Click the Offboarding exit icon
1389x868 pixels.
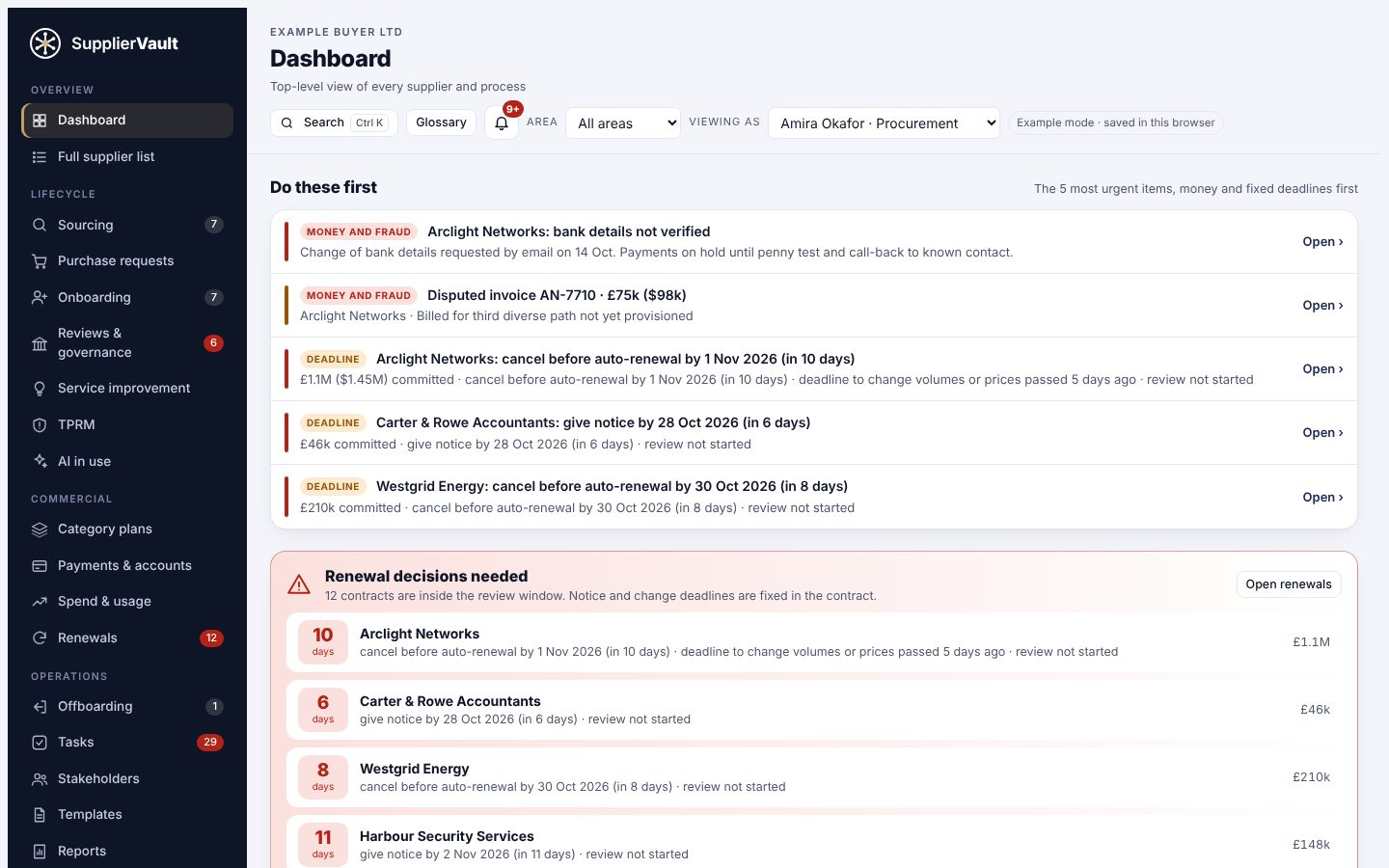40,707
